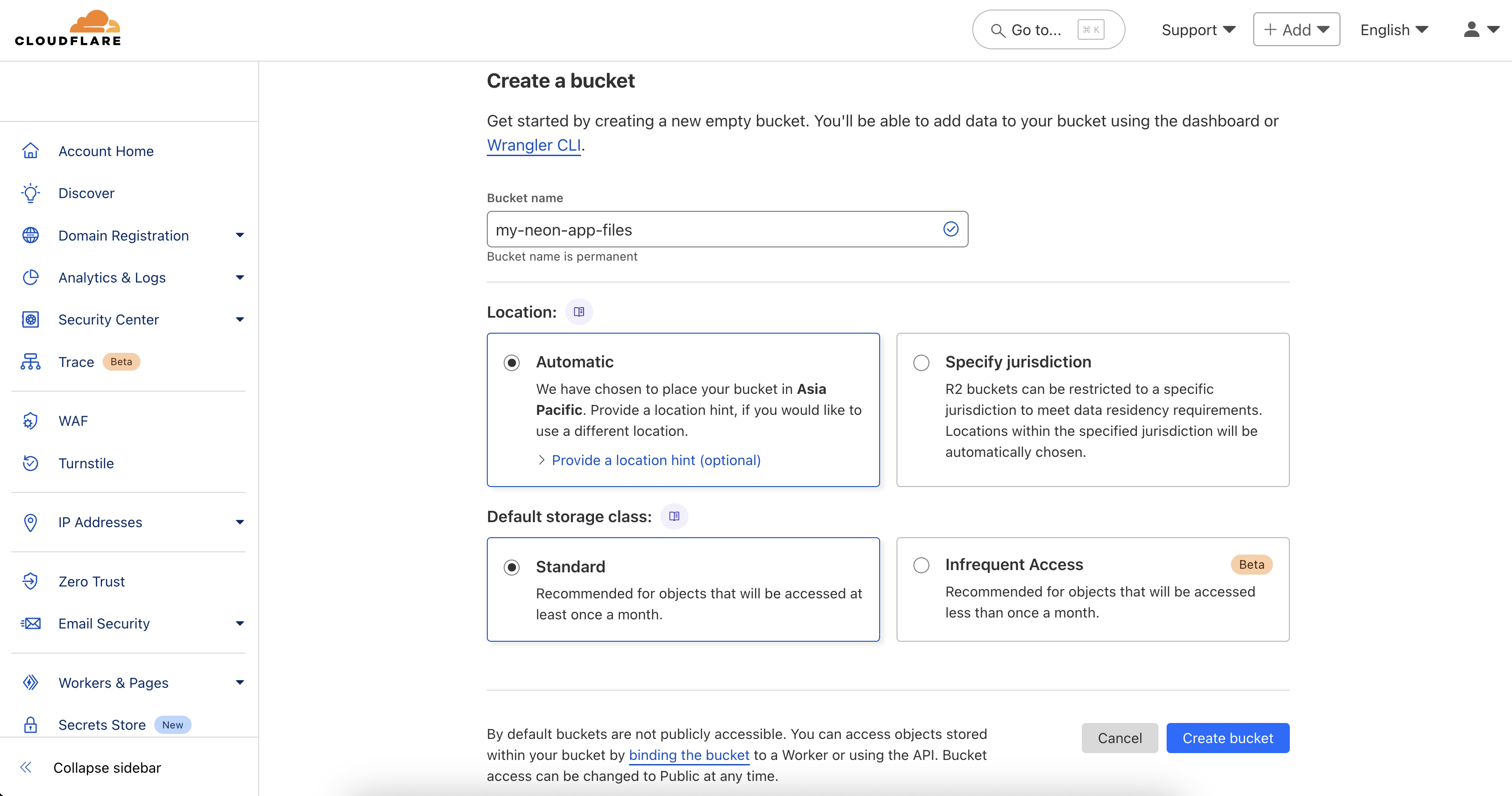
Task: Open the Account Home page
Action: click(106, 151)
